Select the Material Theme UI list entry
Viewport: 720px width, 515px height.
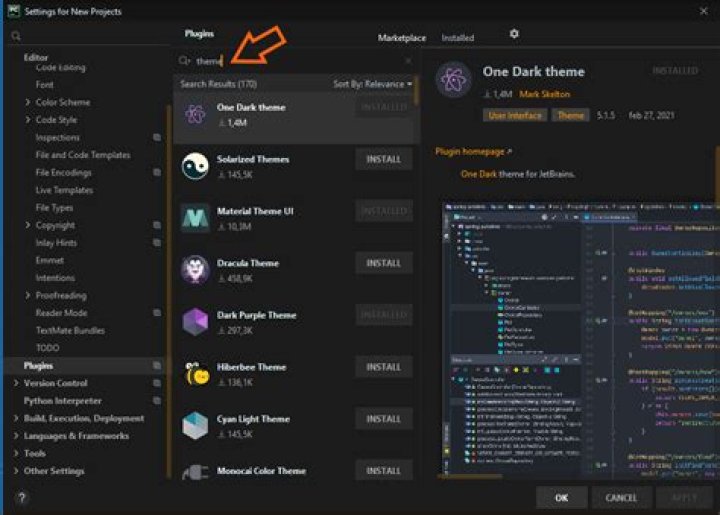296,218
